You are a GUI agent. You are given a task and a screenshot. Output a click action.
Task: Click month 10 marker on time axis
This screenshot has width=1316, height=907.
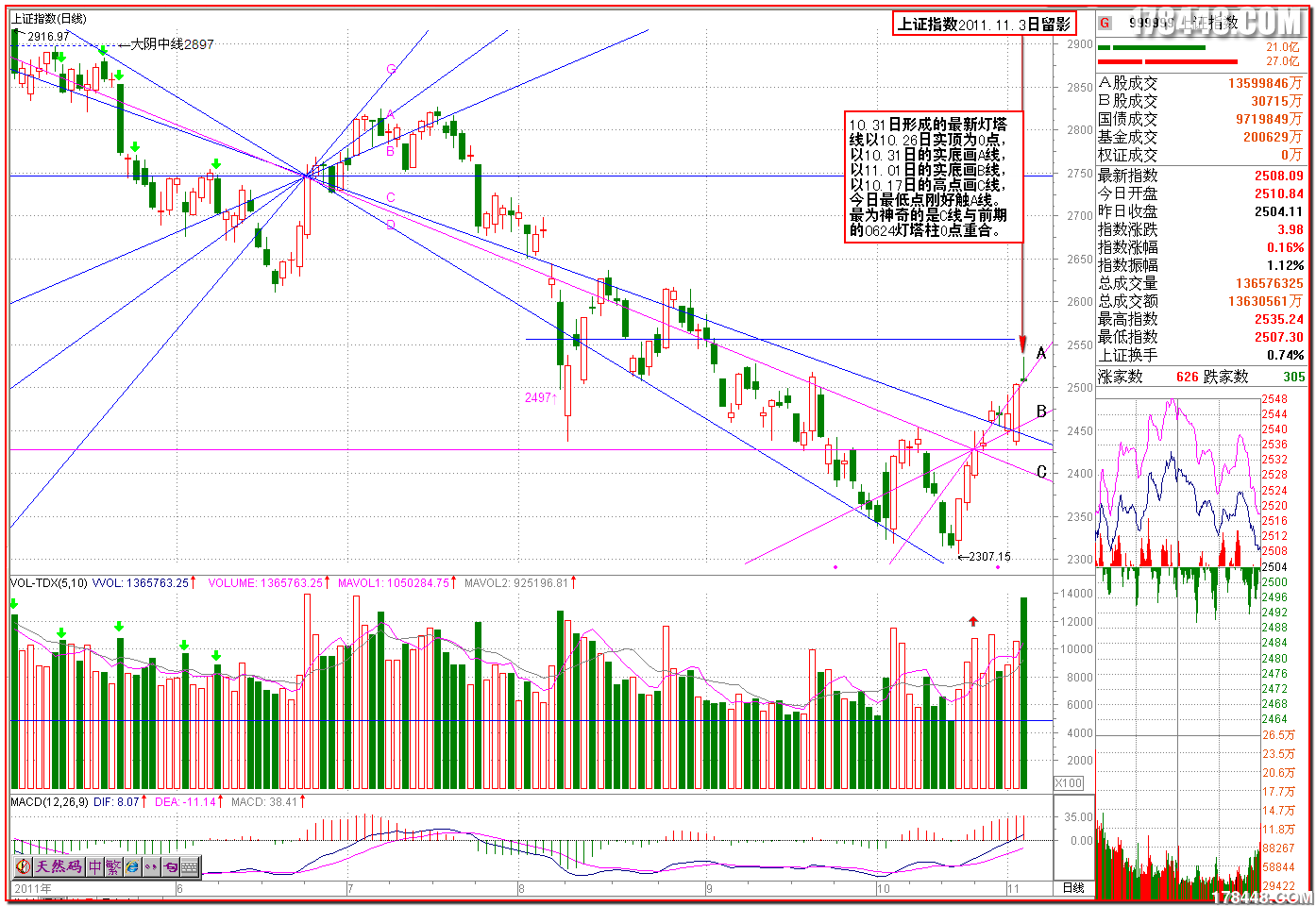[883, 888]
